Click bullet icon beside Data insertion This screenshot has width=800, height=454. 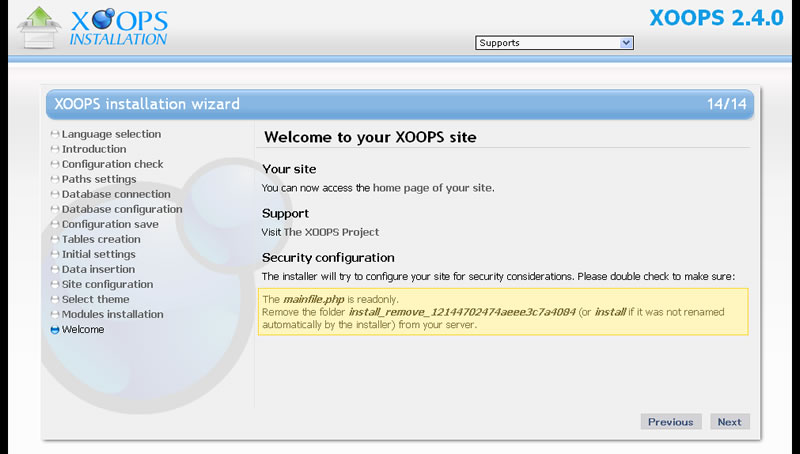(x=55, y=269)
